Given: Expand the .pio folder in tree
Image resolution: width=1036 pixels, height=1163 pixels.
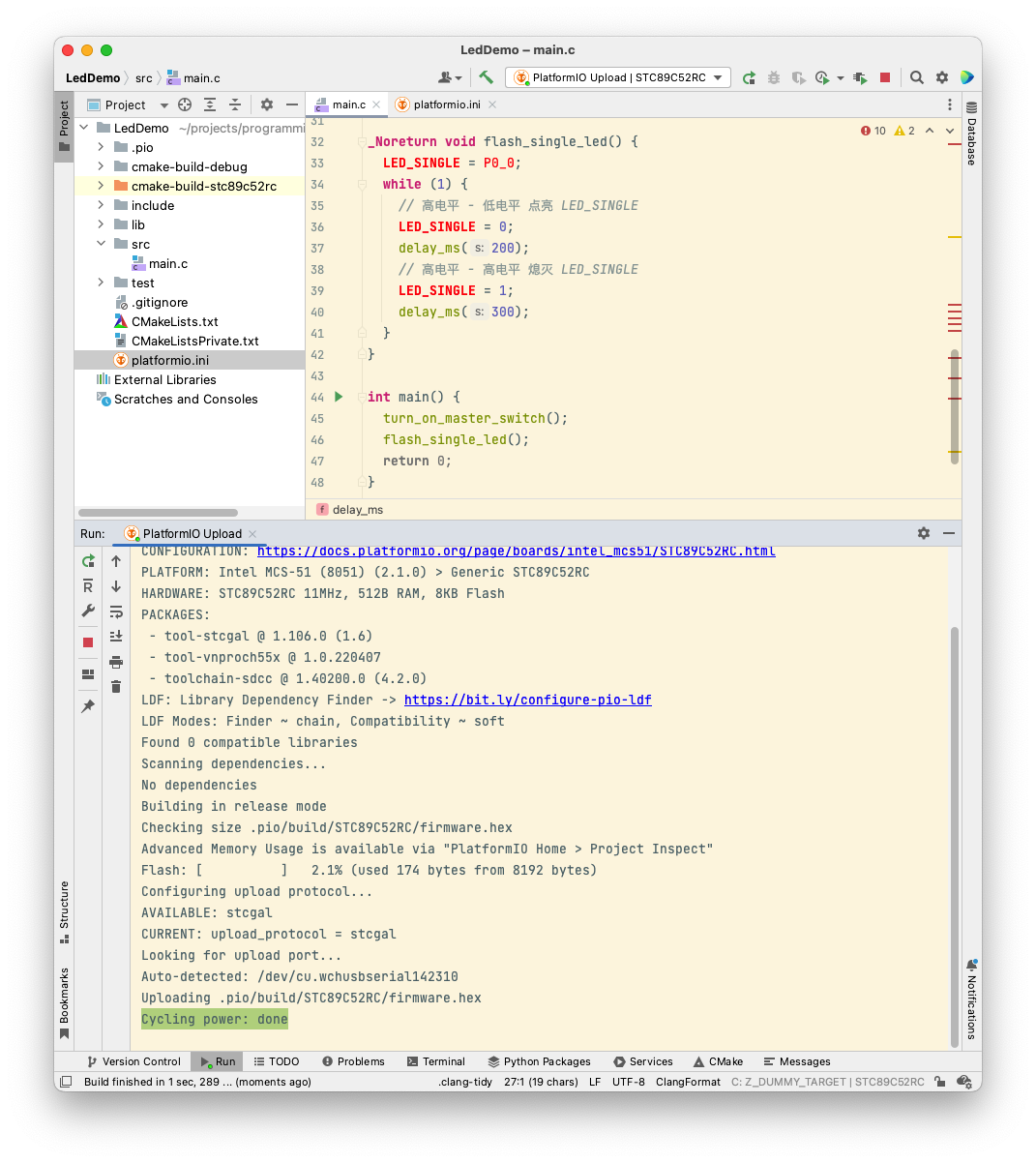Looking at the screenshot, I should pos(101,147).
